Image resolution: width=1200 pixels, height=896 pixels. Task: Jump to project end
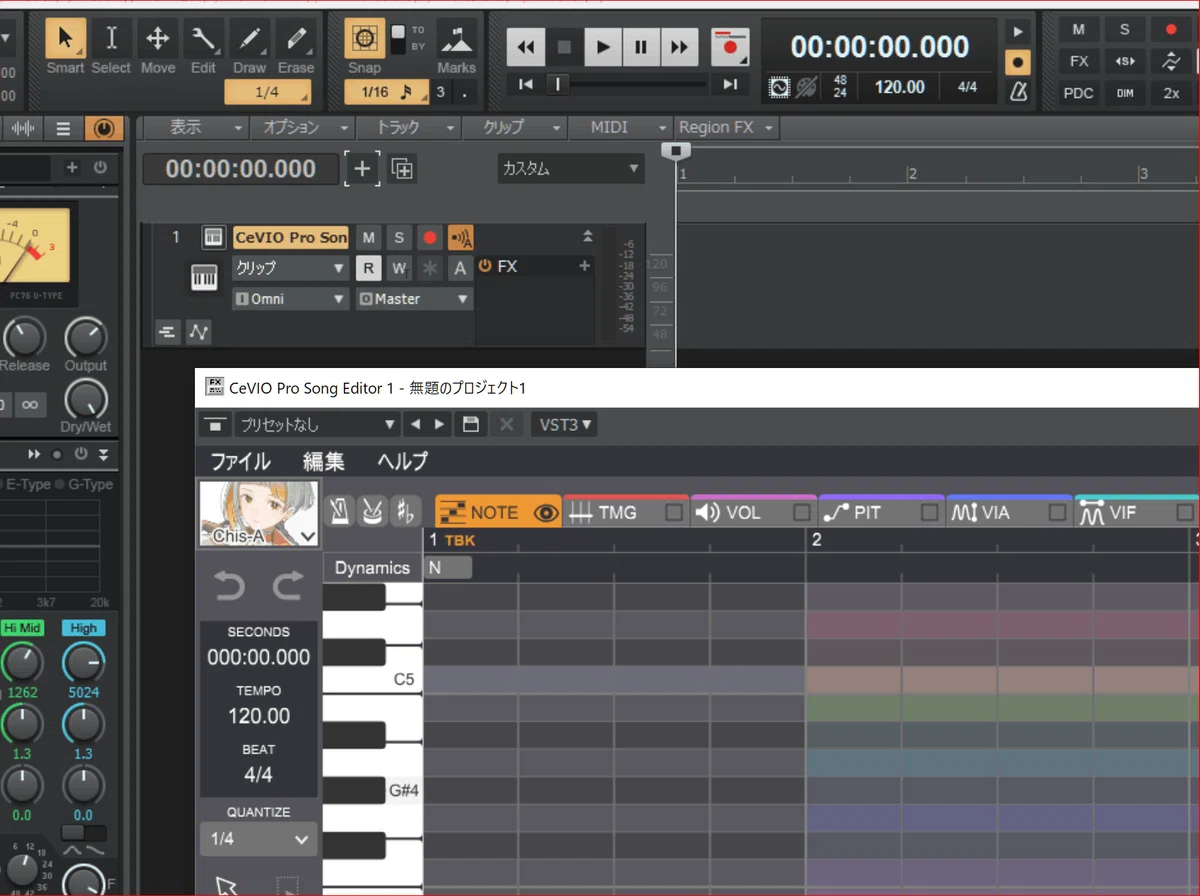[731, 85]
